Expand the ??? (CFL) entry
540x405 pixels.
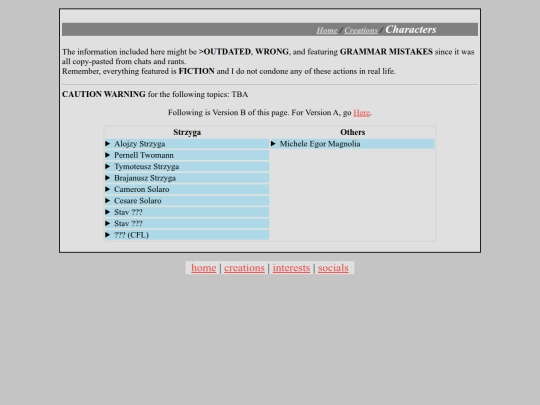coord(187,235)
